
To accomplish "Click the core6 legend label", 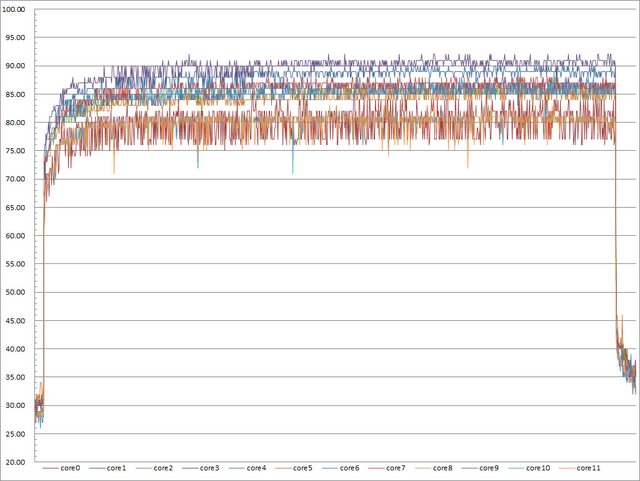I will [x=350, y=468].
